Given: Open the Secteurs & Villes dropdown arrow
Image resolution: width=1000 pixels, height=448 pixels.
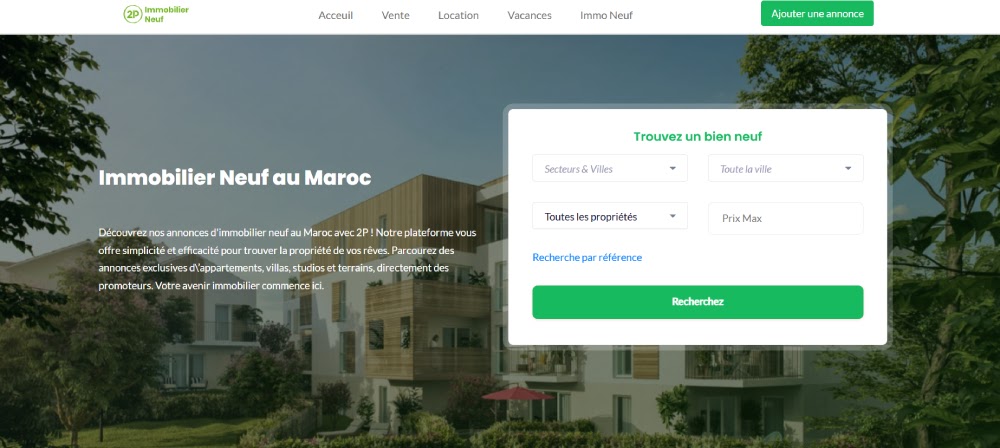Looking at the screenshot, I should pyautogui.click(x=672, y=168).
